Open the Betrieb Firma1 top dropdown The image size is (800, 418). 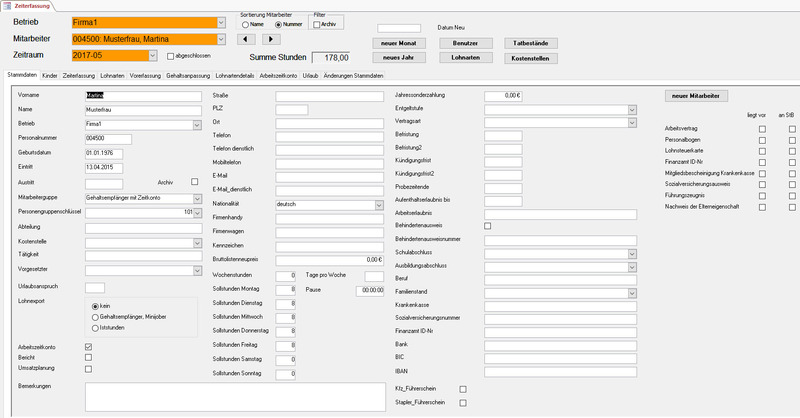pyautogui.click(x=221, y=22)
